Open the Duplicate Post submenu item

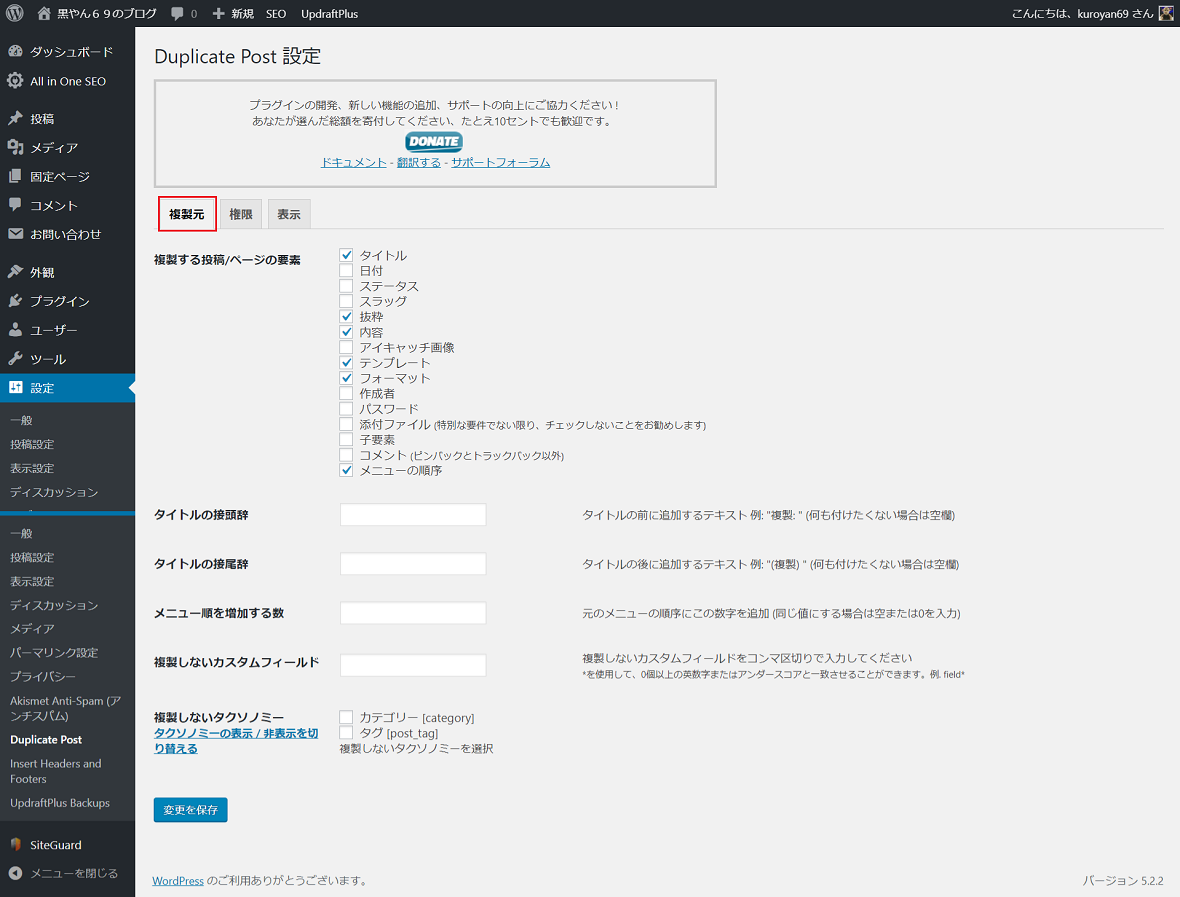tap(46, 740)
